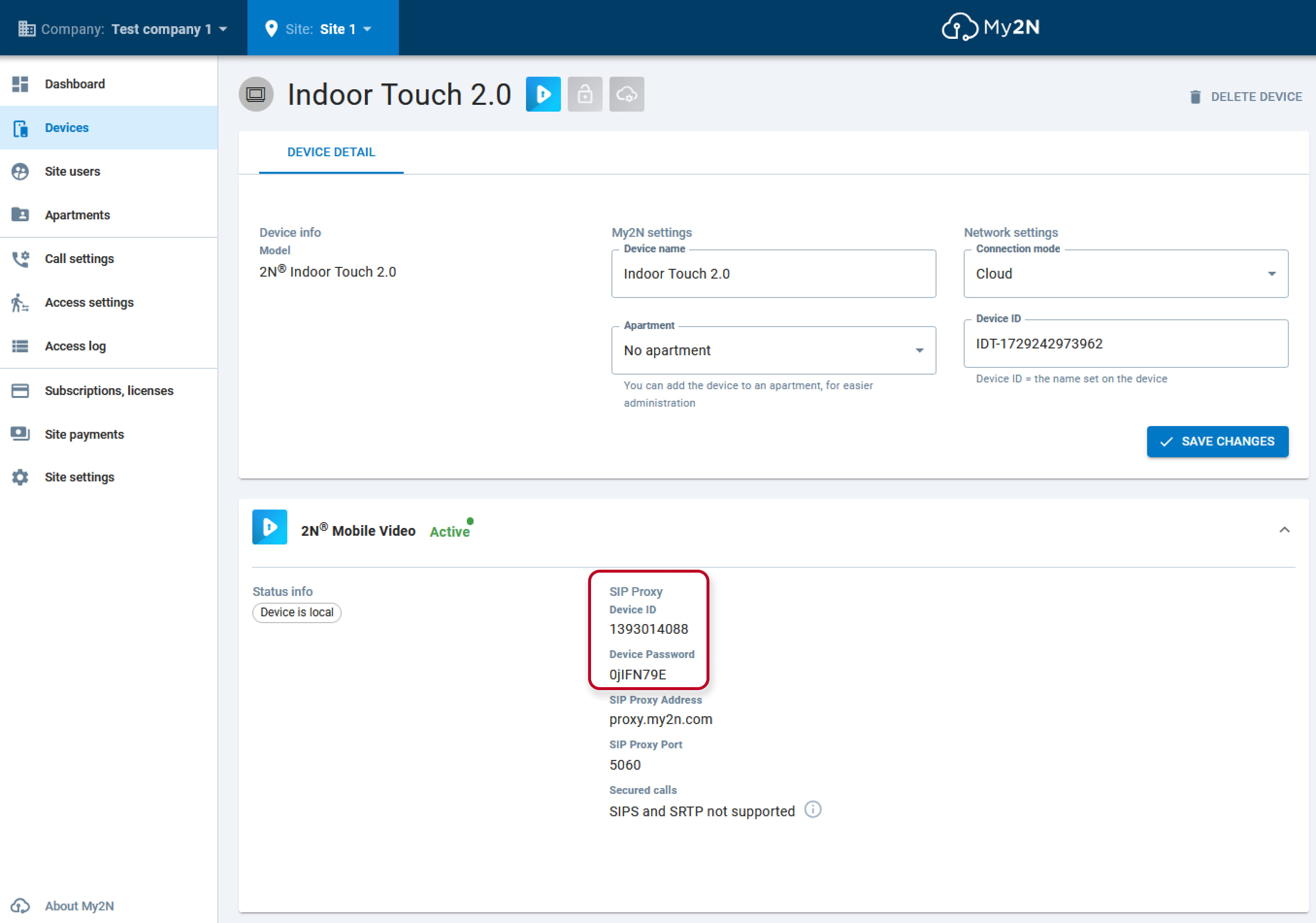Collapse the 2N Mobile Video panel
Image resolution: width=1316 pixels, height=923 pixels.
coord(1284,530)
